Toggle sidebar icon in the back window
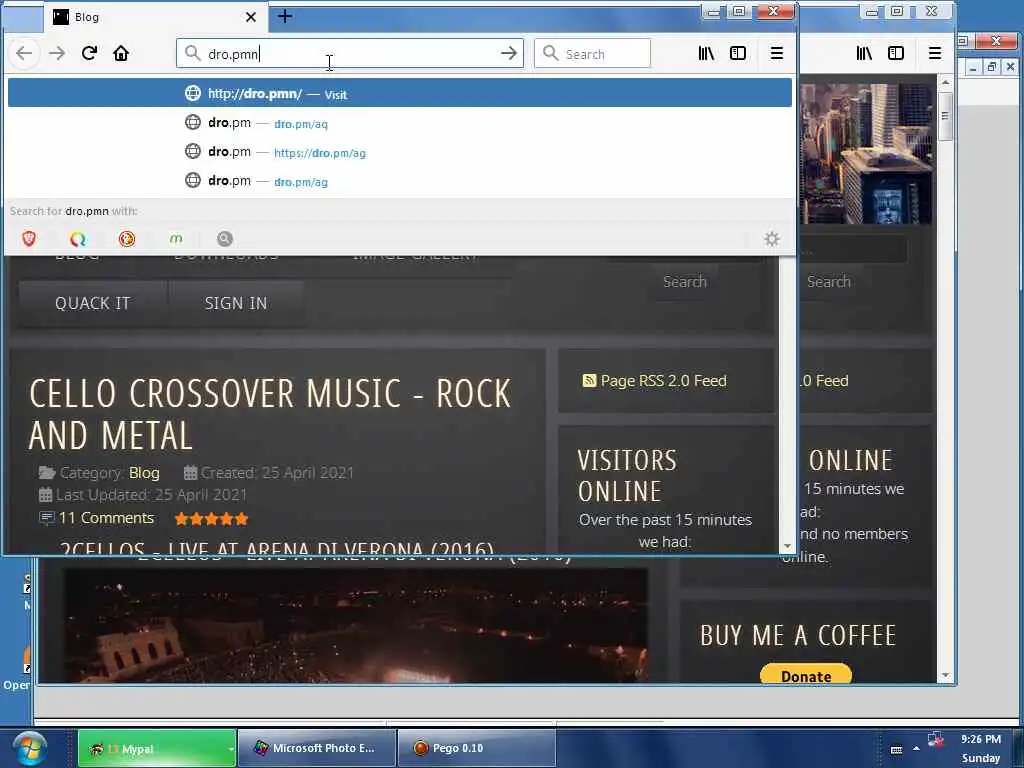Image resolution: width=1024 pixels, height=768 pixels. [x=896, y=54]
